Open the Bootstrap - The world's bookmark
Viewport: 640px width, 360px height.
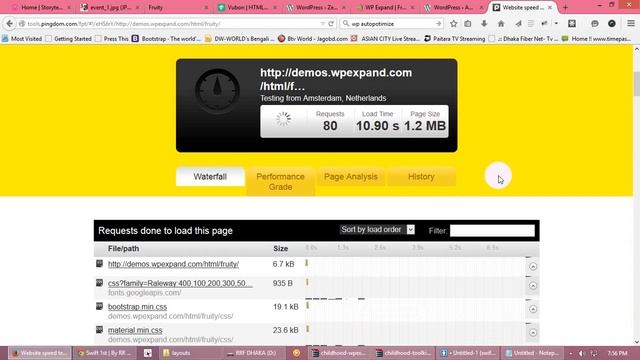coord(167,39)
